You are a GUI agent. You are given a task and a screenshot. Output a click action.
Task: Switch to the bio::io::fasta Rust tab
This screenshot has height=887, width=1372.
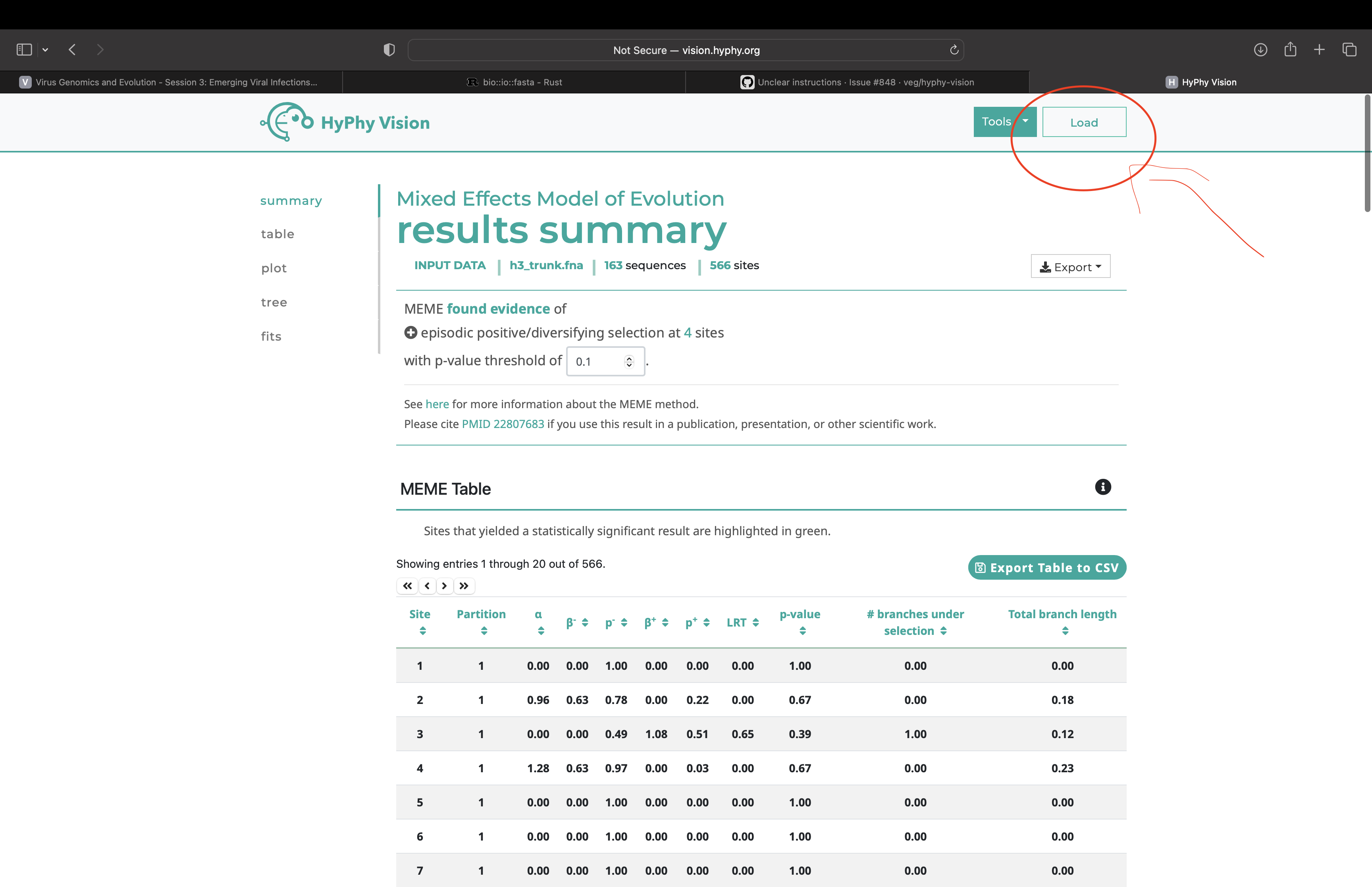point(514,82)
